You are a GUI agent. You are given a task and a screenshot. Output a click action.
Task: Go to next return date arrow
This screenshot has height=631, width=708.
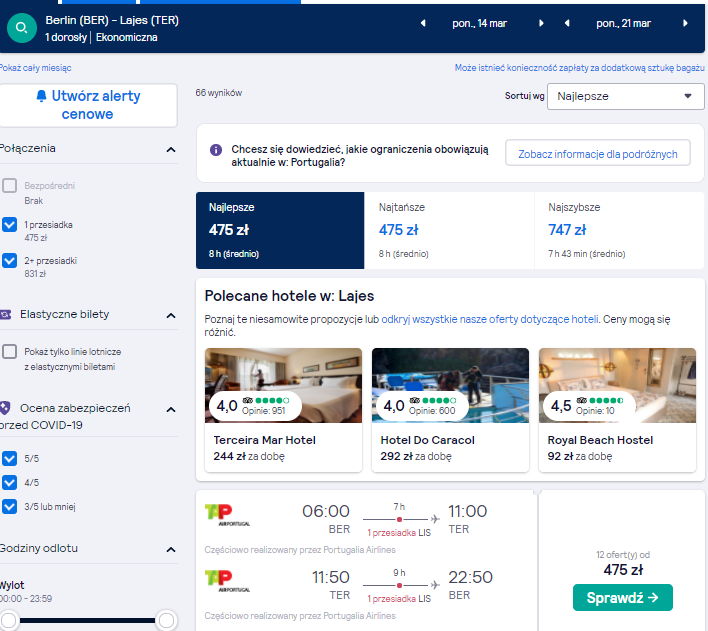click(x=685, y=23)
